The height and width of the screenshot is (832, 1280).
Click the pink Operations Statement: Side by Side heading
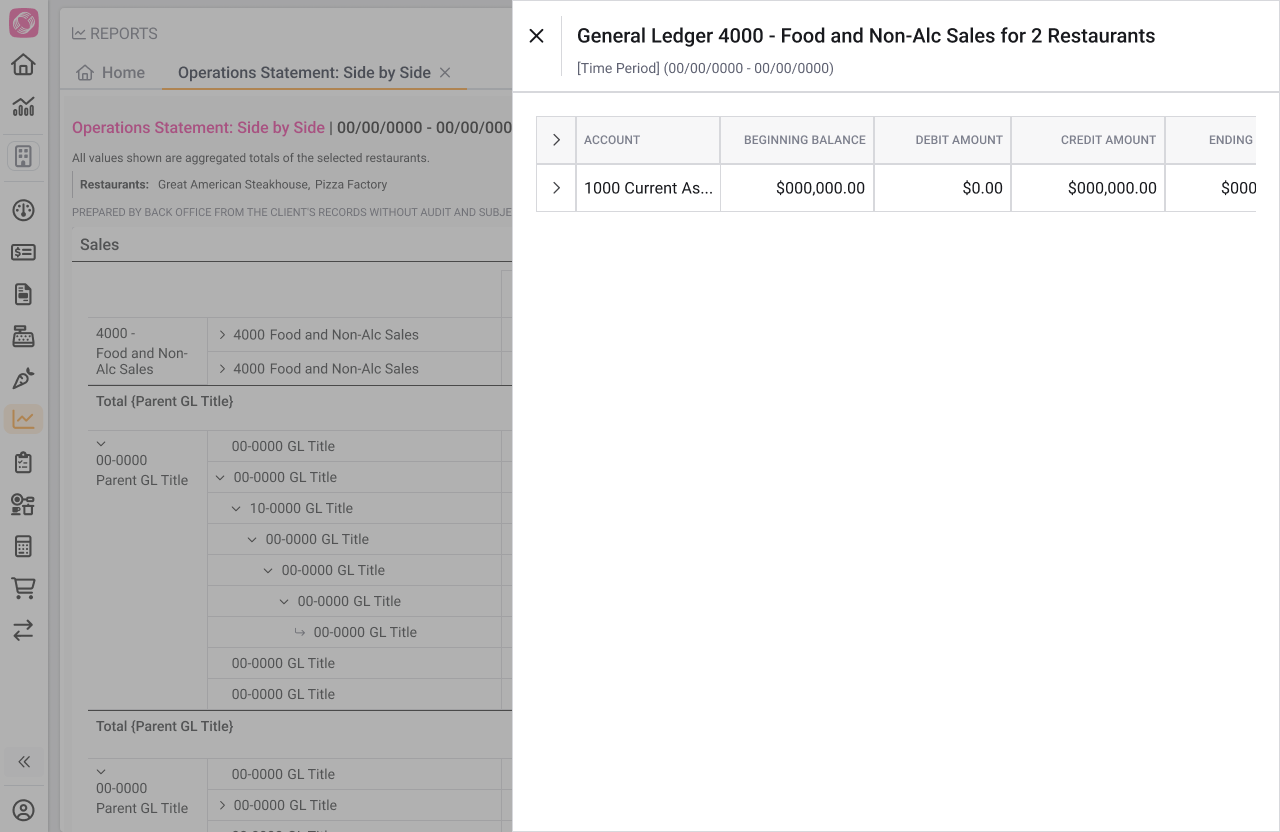[198, 128]
